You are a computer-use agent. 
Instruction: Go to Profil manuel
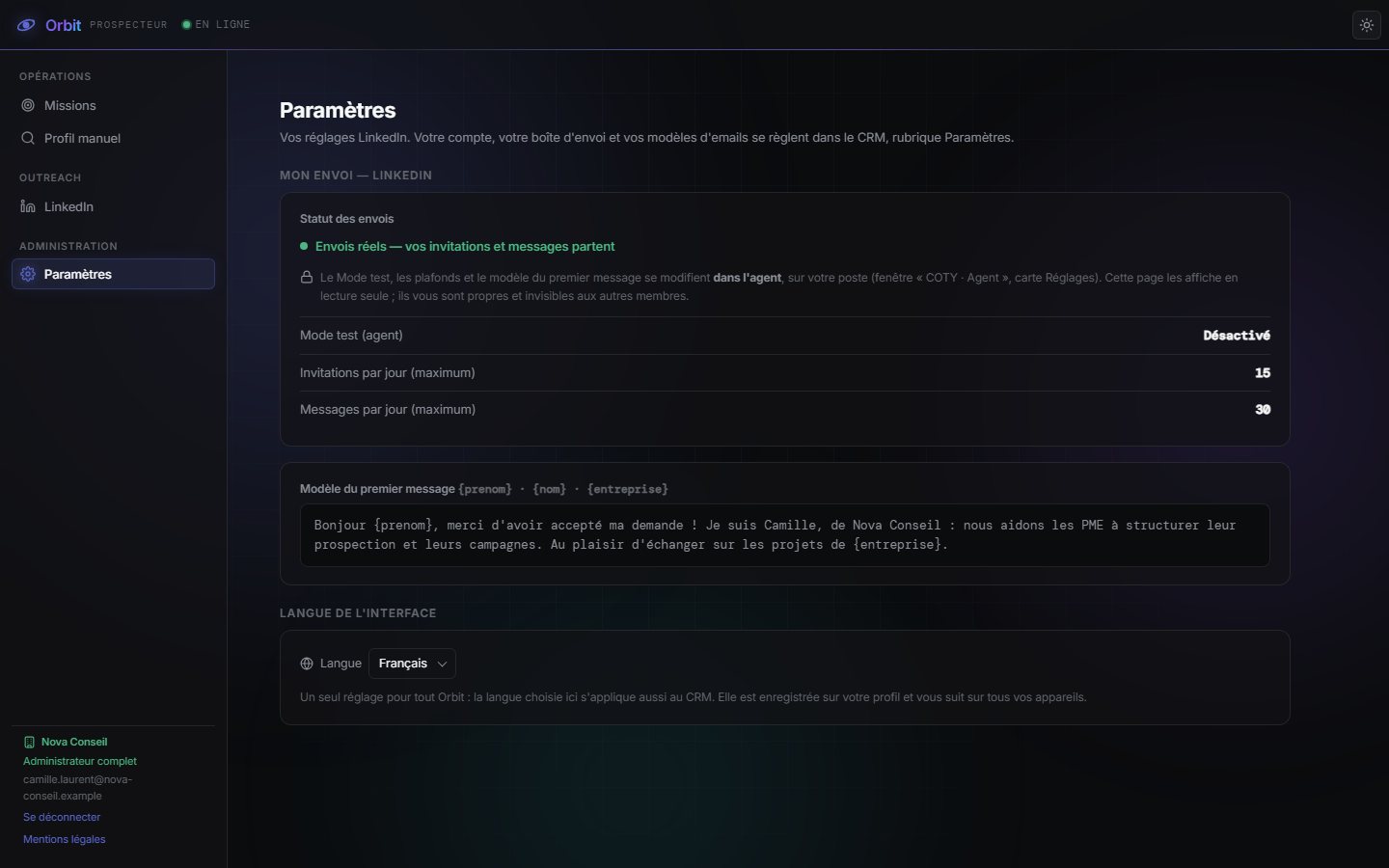pyautogui.click(x=113, y=138)
